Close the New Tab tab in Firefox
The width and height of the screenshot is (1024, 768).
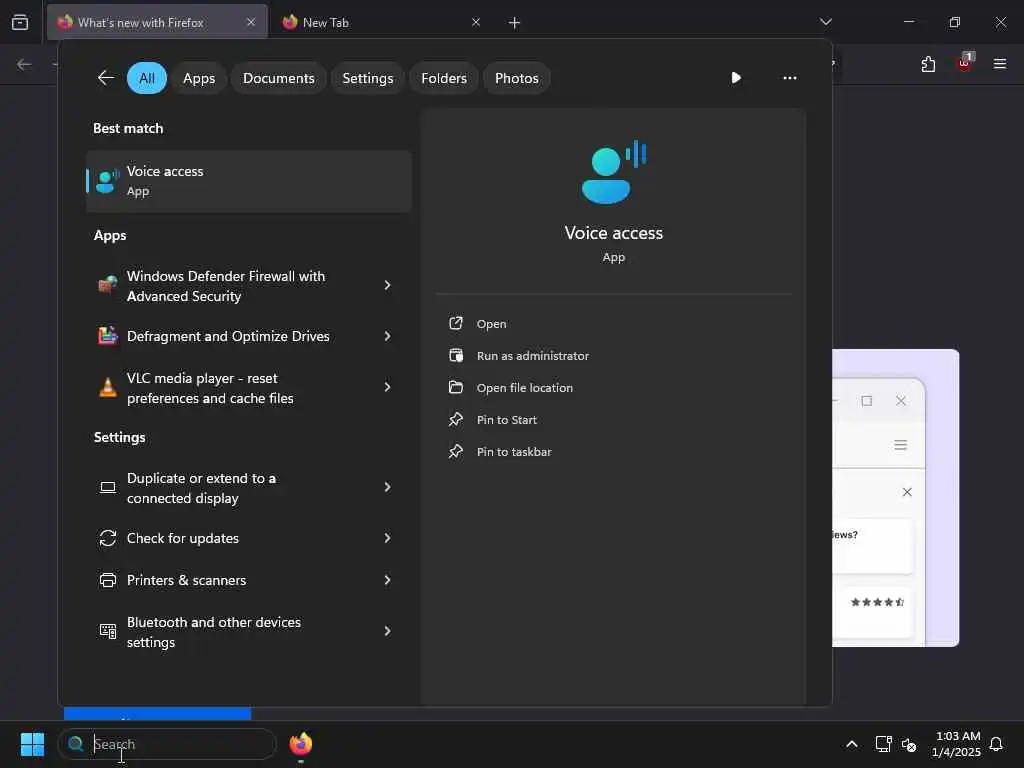click(476, 22)
